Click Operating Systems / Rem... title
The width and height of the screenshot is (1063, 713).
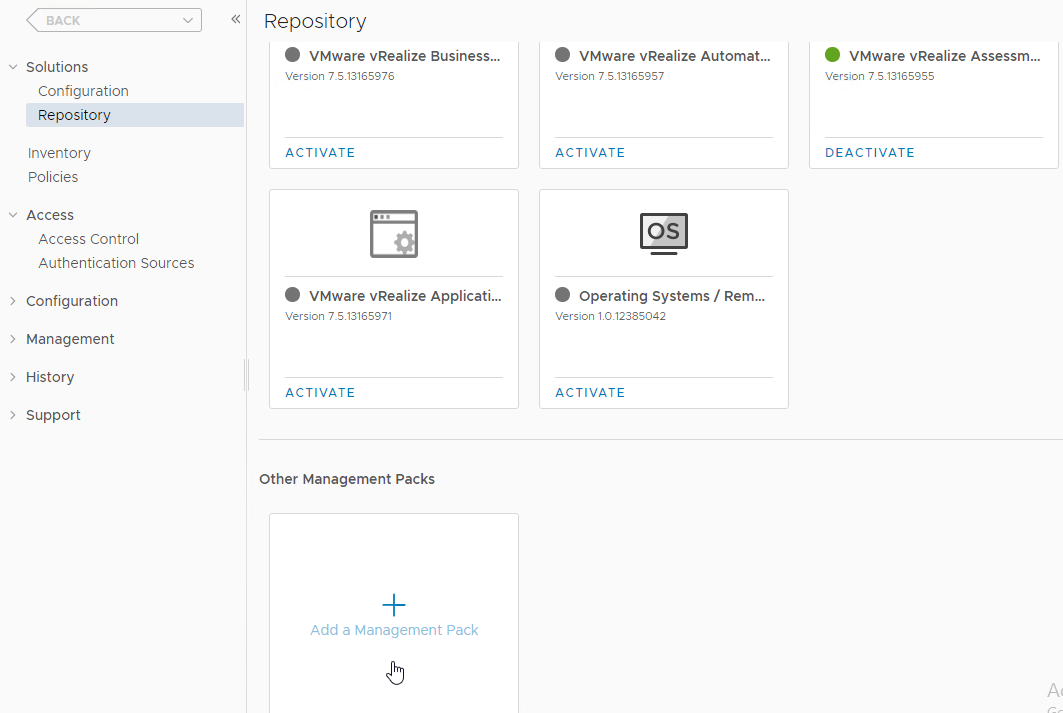672,296
